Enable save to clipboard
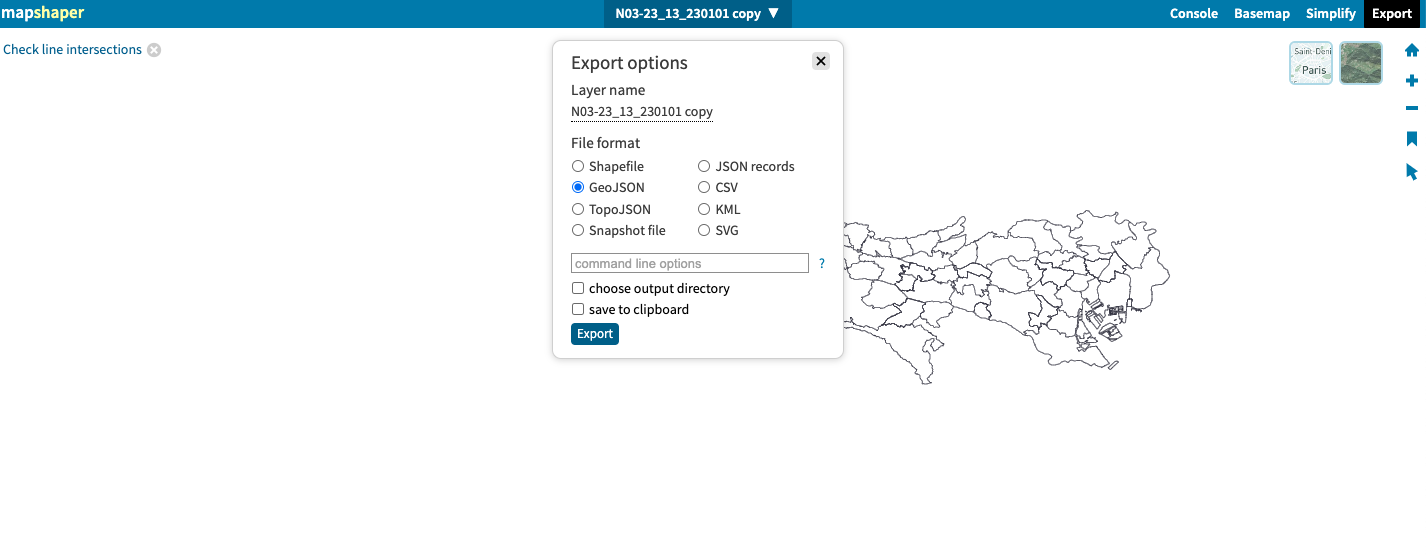1426x557 pixels. coord(578,310)
